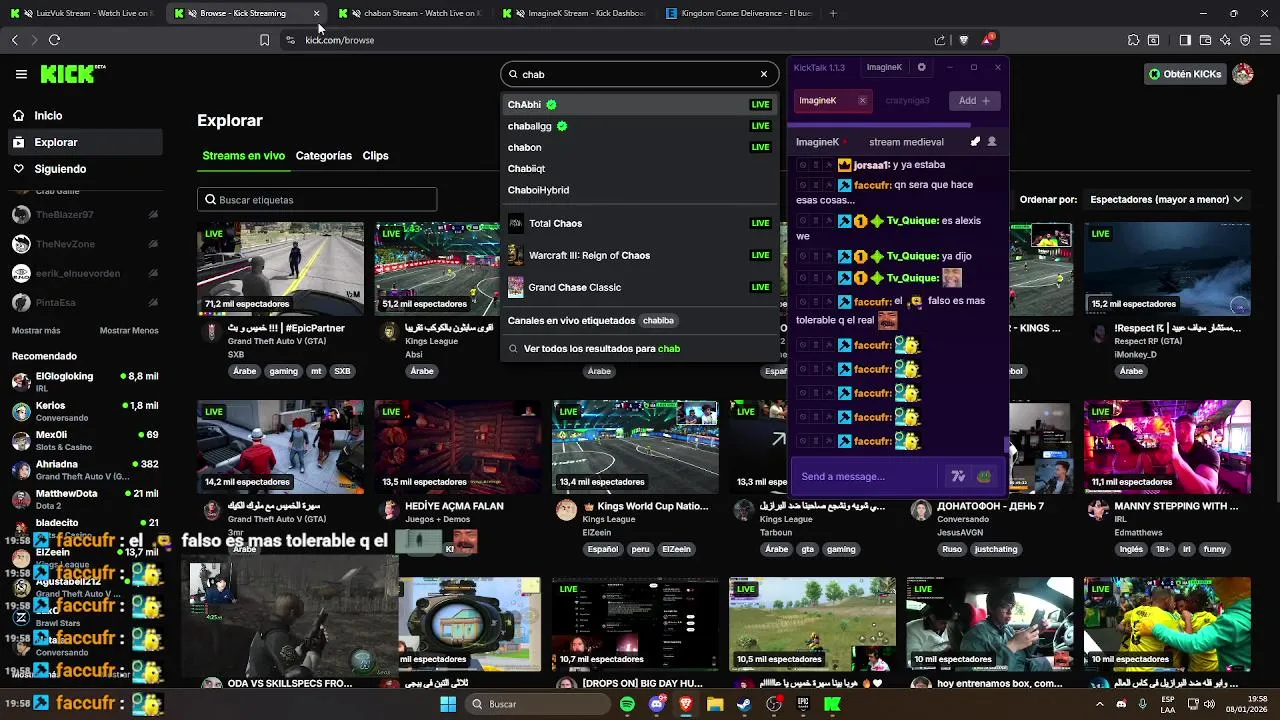1280x720 pixels.
Task: Click the Respect RP (GTA) category link
Action: [1148, 341]
